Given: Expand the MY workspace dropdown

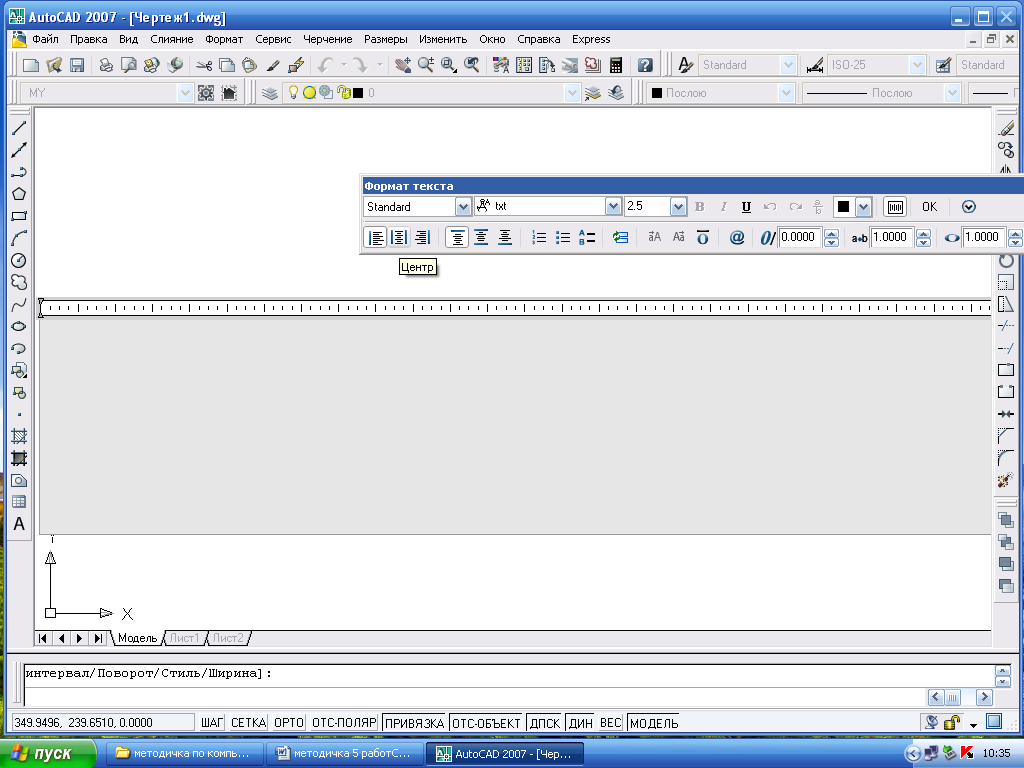Looking at the screenshot, I should click(x=185, y=93).
